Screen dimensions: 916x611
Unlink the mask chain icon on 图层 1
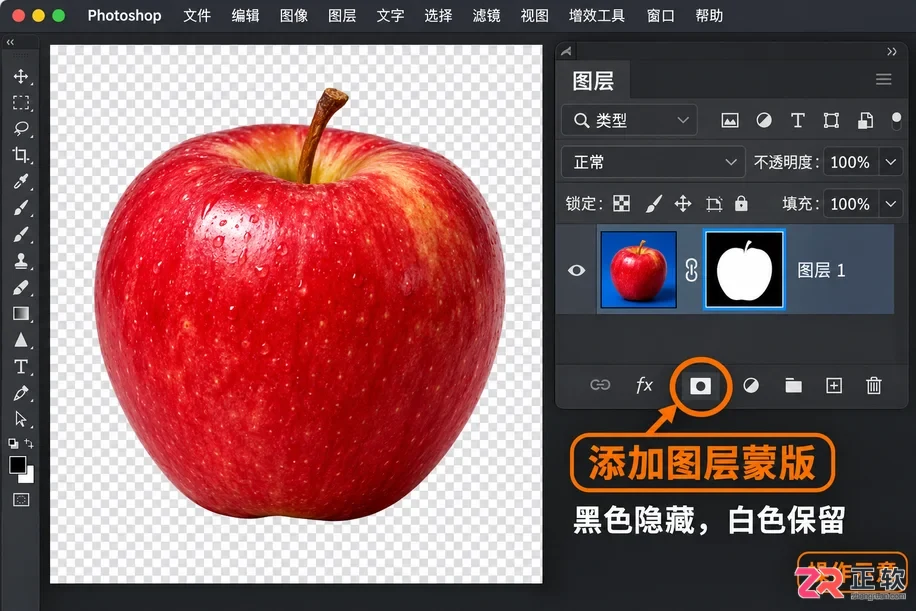691,270
